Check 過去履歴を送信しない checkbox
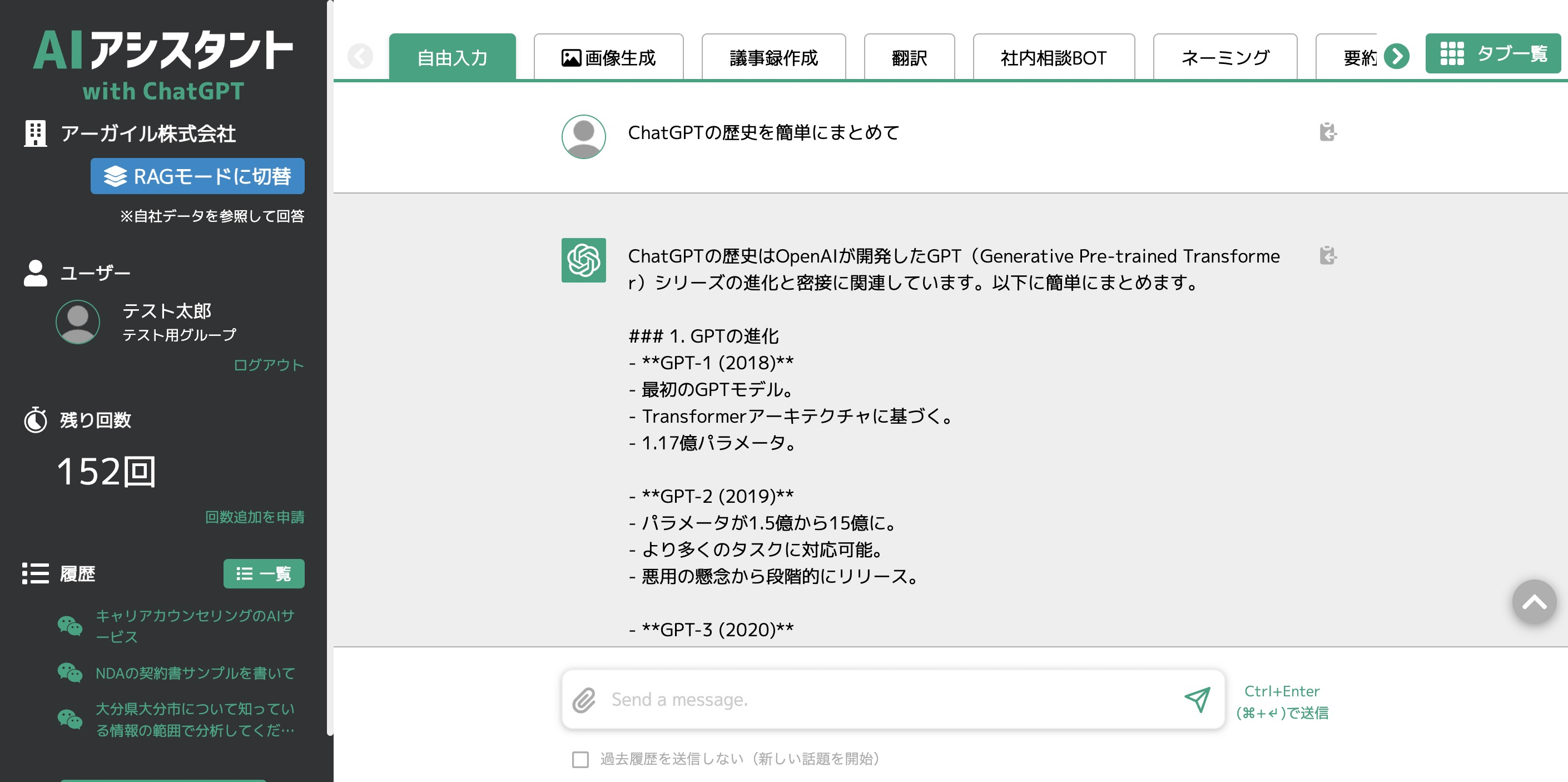 pyautogui.click(x=580, y=759)
